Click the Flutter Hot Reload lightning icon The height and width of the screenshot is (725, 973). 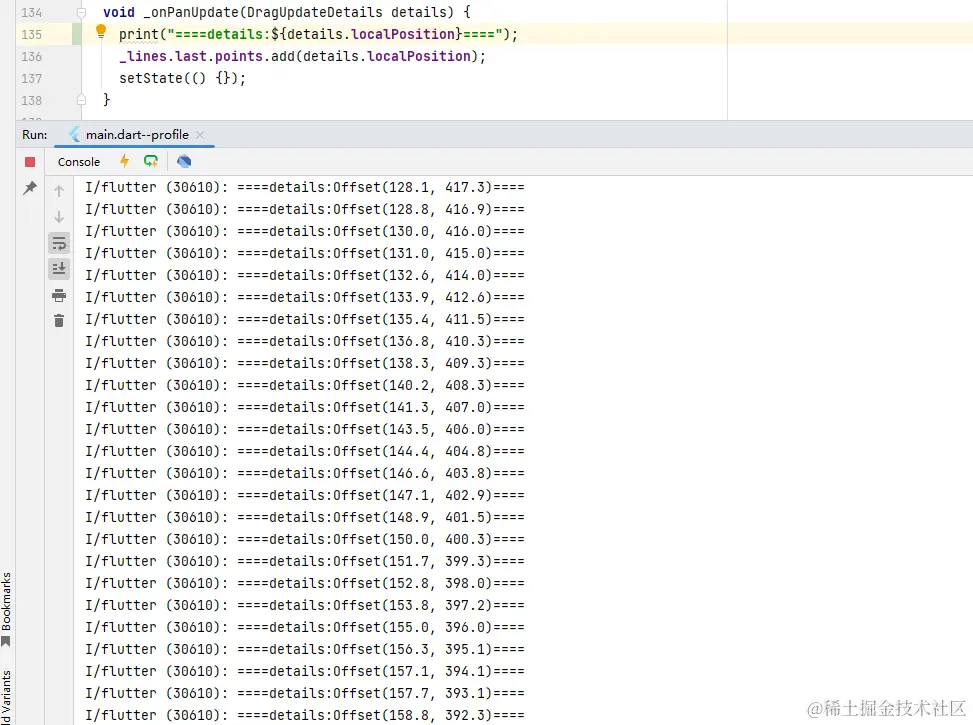(125, 161)
